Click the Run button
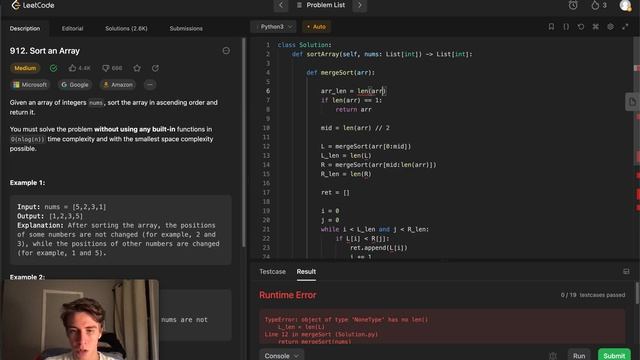 tap(579, 355)
